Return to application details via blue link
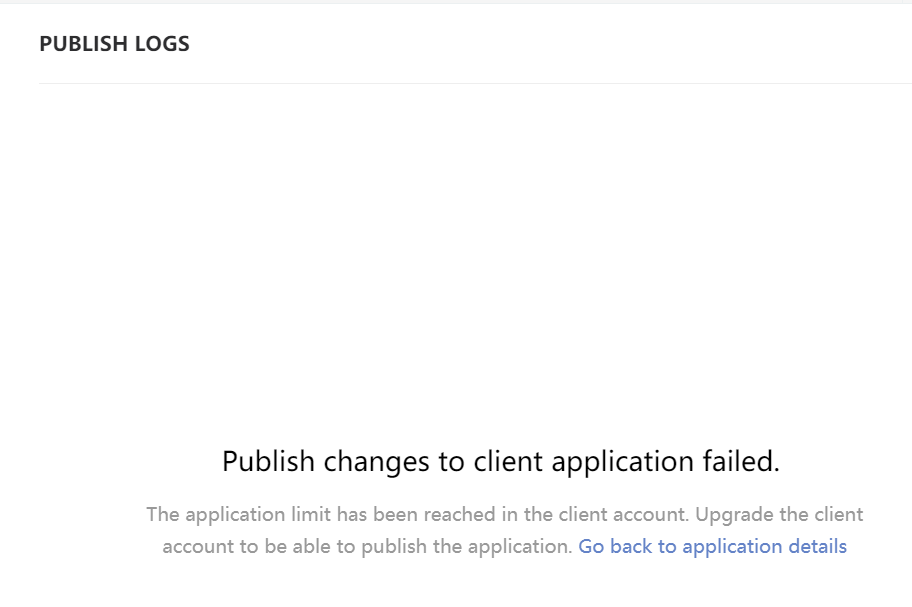This screenshot has width=912, height=607. pyautogui.click(x=712, y=547)
